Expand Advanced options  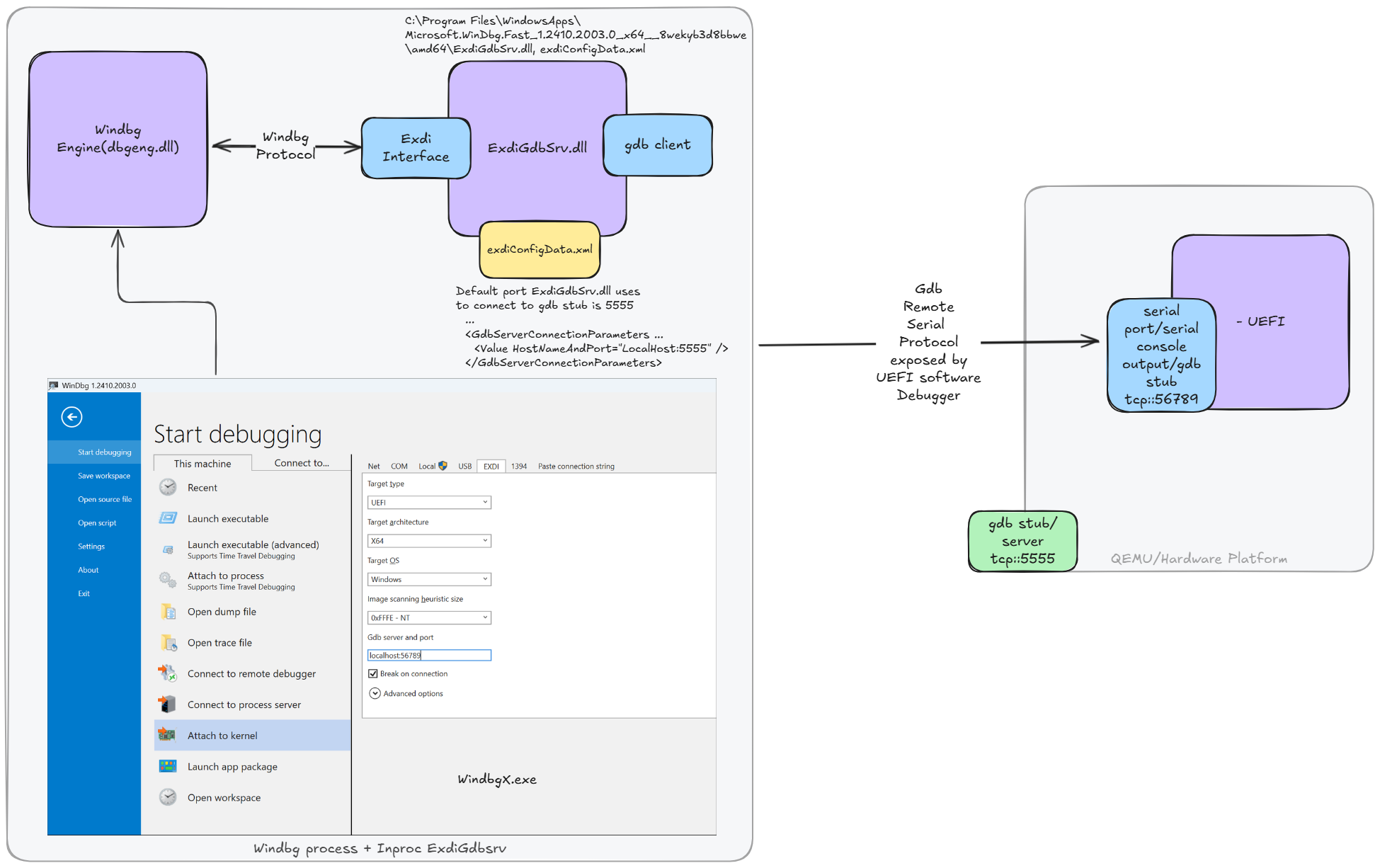point(375,693)
